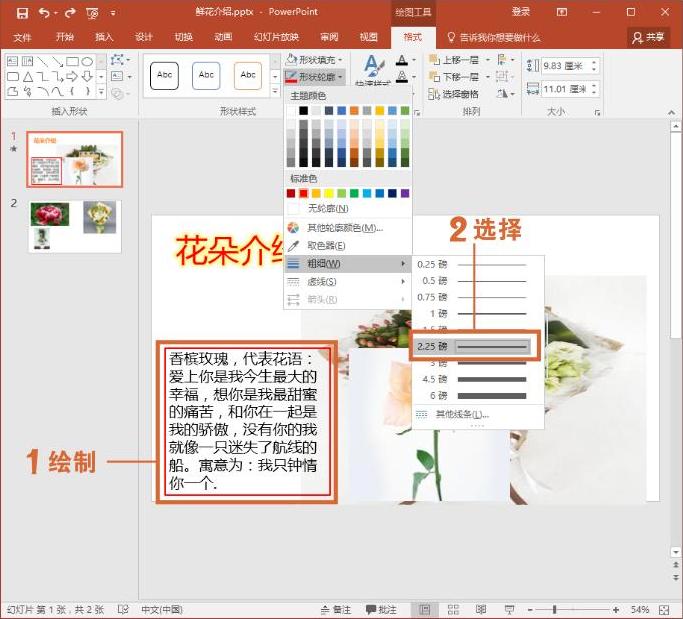
Task: Click the Redo icon
Action: pyautogui.click(x=70, y=13)
